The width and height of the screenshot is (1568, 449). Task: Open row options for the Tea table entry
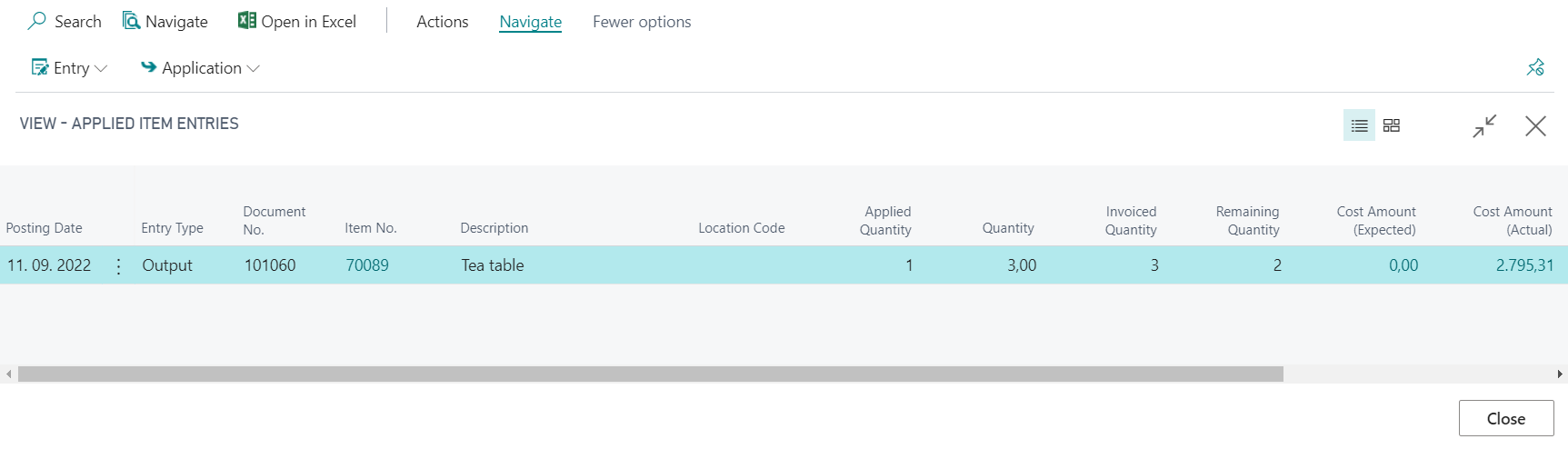(118, 265)
